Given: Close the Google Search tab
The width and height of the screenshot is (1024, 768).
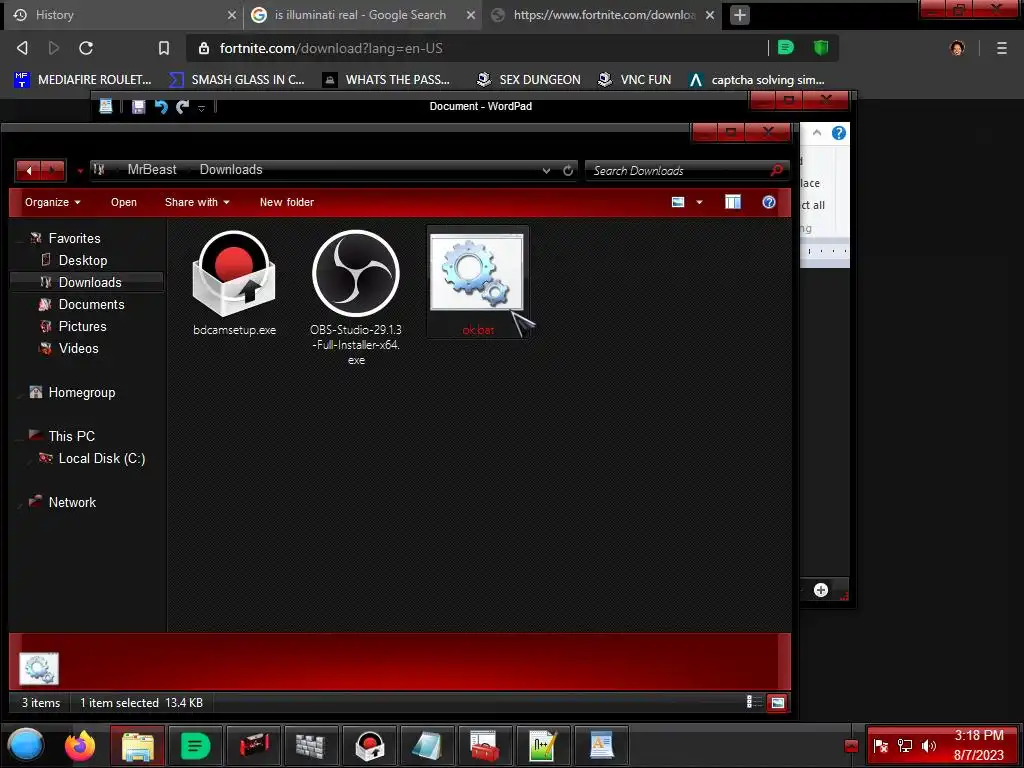Looking at the screenshot, I should 470,15.
